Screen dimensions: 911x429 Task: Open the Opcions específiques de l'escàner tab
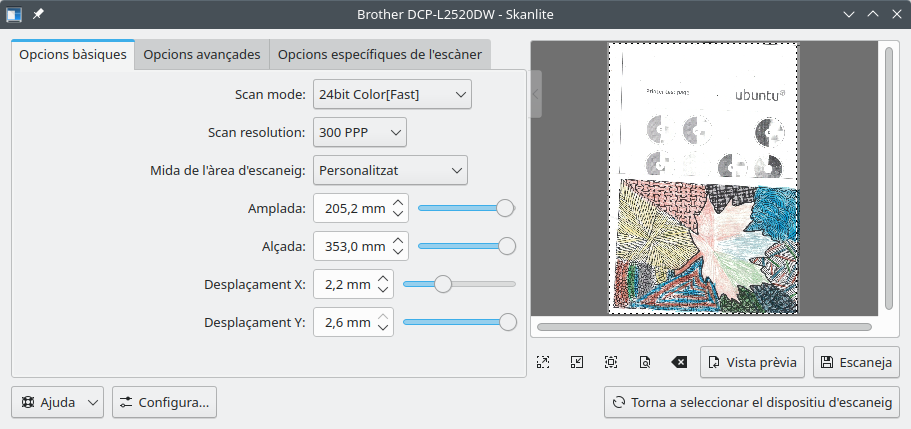(x=380, y=54)
